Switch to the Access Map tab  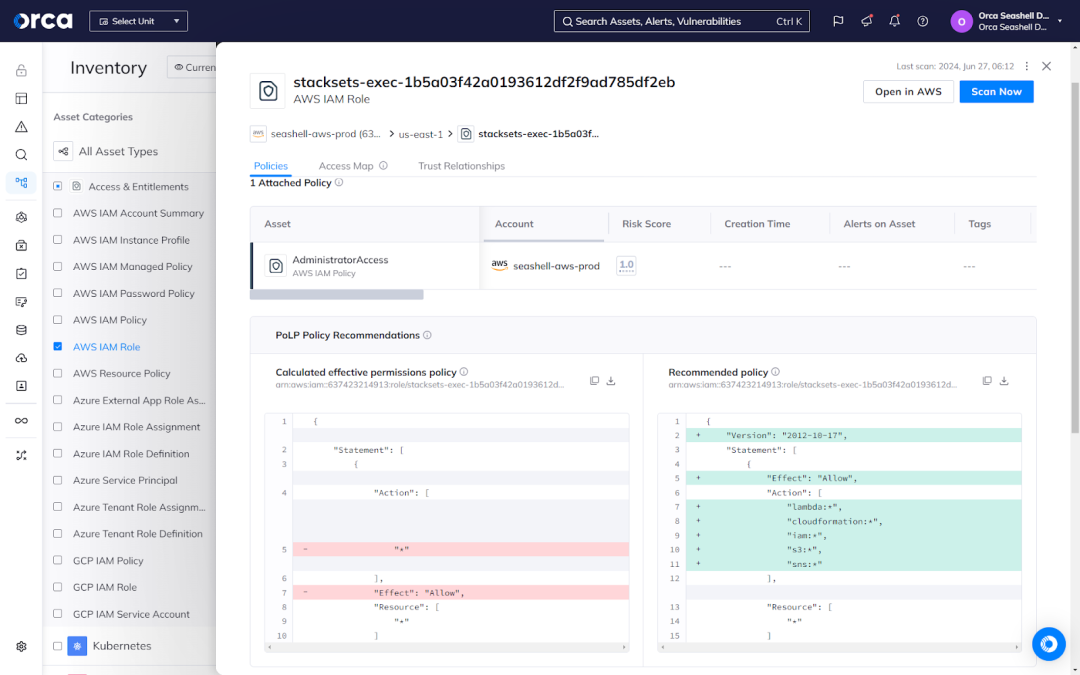346,166
